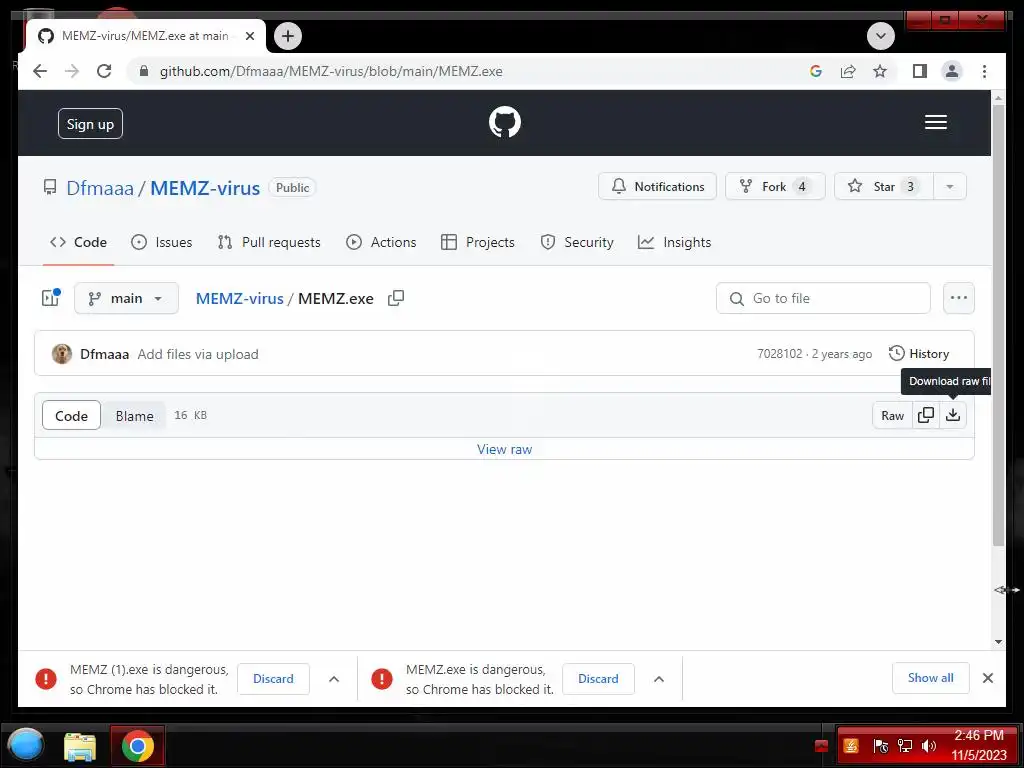Click the Notifications button
The height and width of the screenshot is (768, 1024).
(x=658, y=187)
